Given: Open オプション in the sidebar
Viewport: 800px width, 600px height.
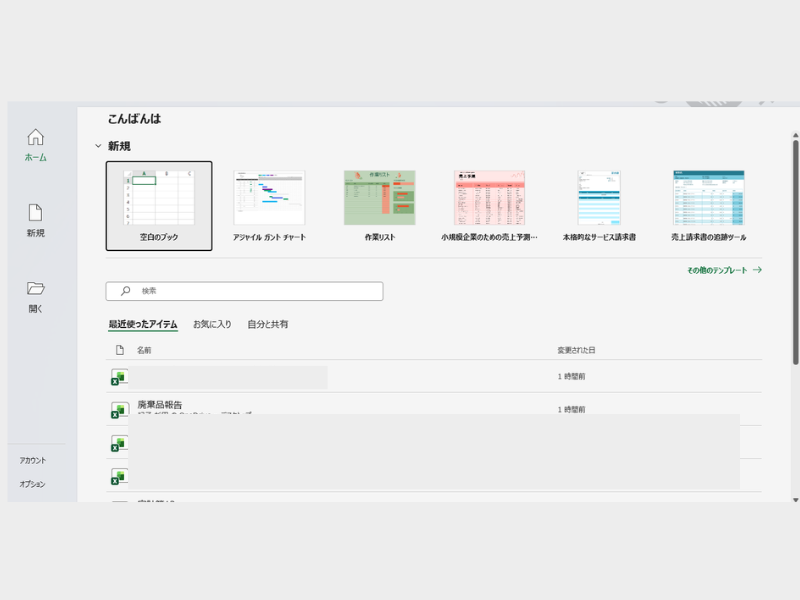Looking at the screenshot, I should tap(33, 484).
